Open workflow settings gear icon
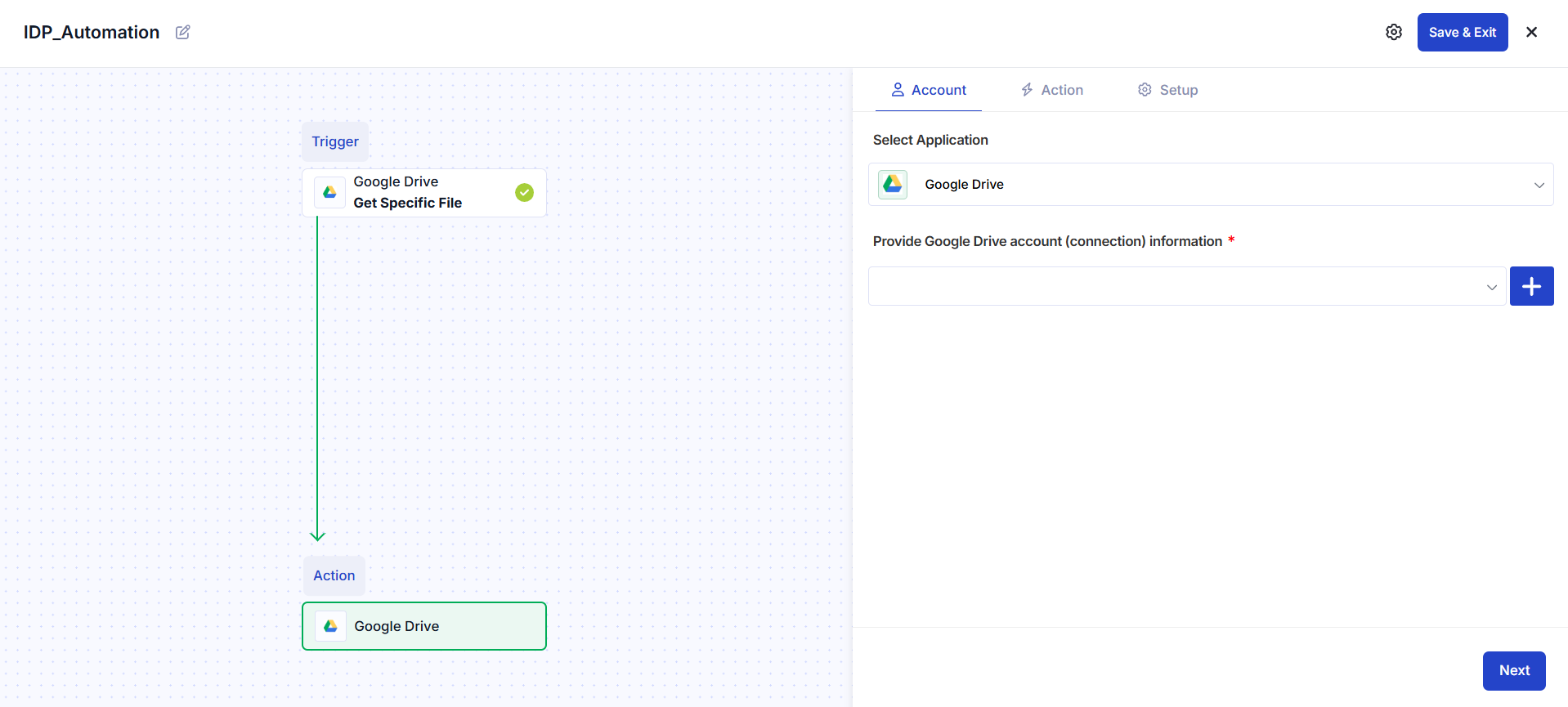Viewport: 1568px width, 707px height. pos(1394,32)
